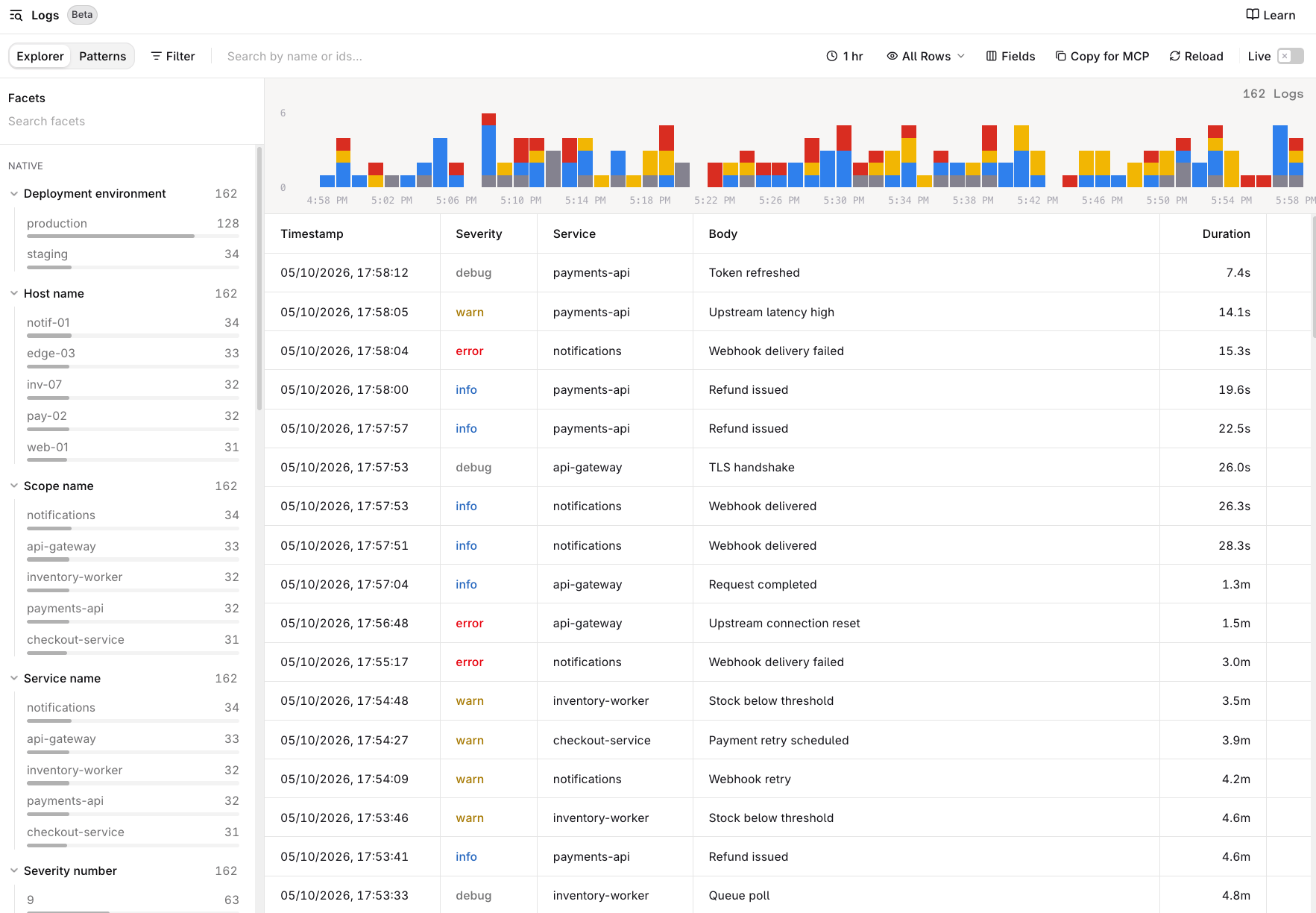
Task: Click the Reload refresh icon
Action: (x=1174, y=56)
